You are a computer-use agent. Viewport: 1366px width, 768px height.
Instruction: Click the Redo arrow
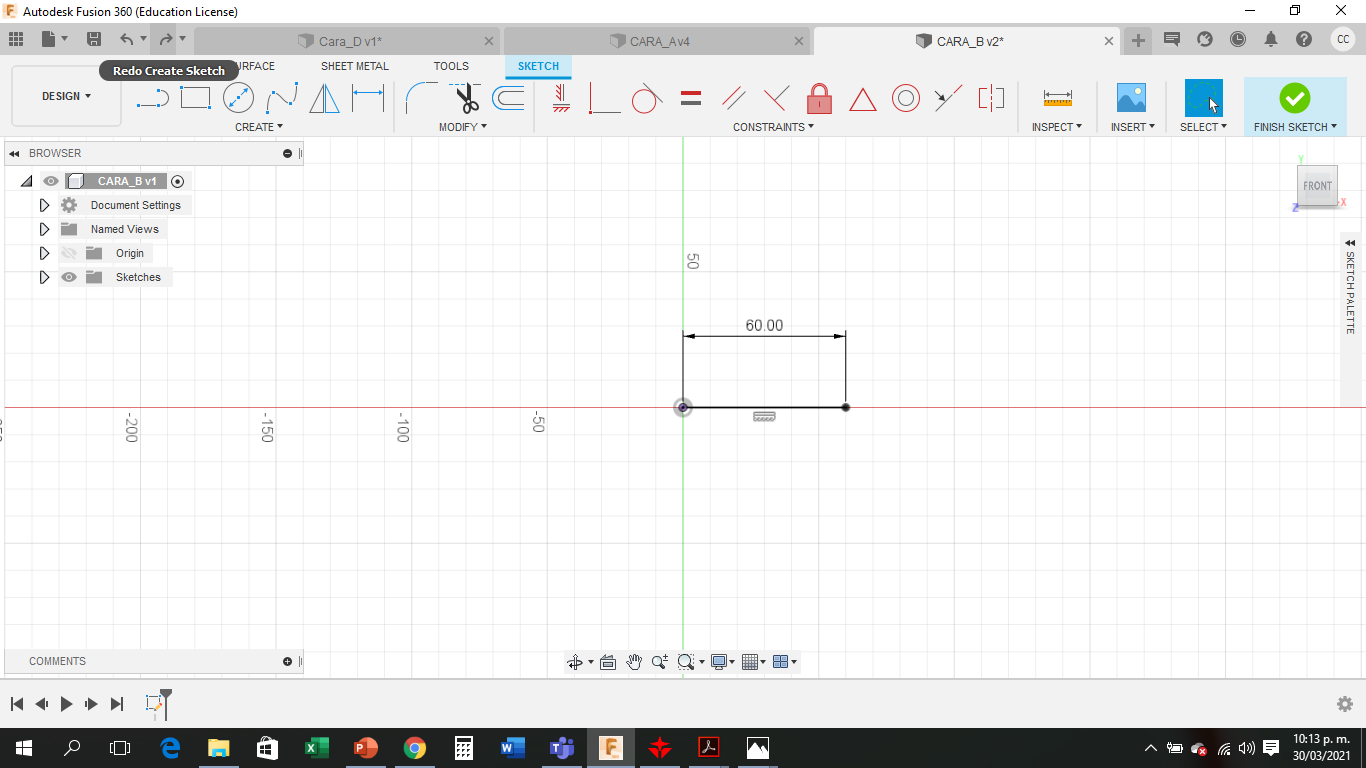(166, 39)
